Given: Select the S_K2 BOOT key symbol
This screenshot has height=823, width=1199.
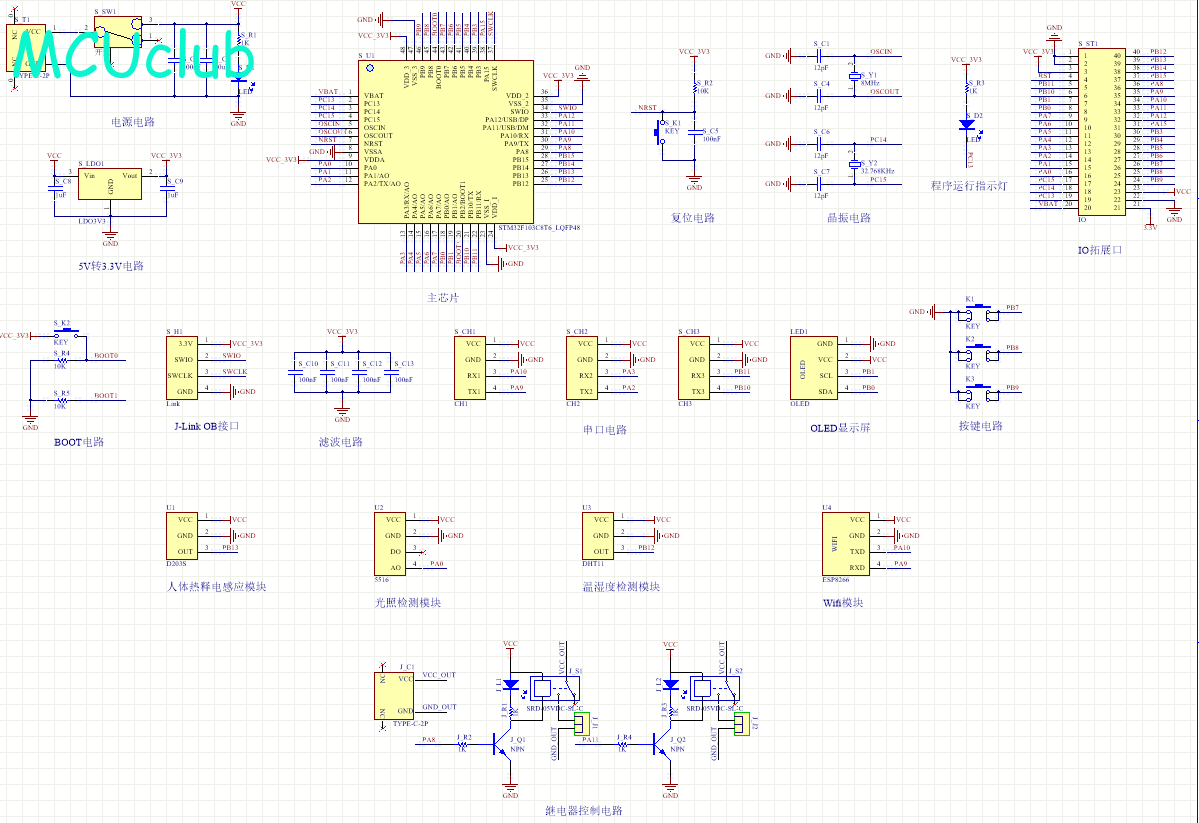Looking at the screenshot, I should 65,334.
